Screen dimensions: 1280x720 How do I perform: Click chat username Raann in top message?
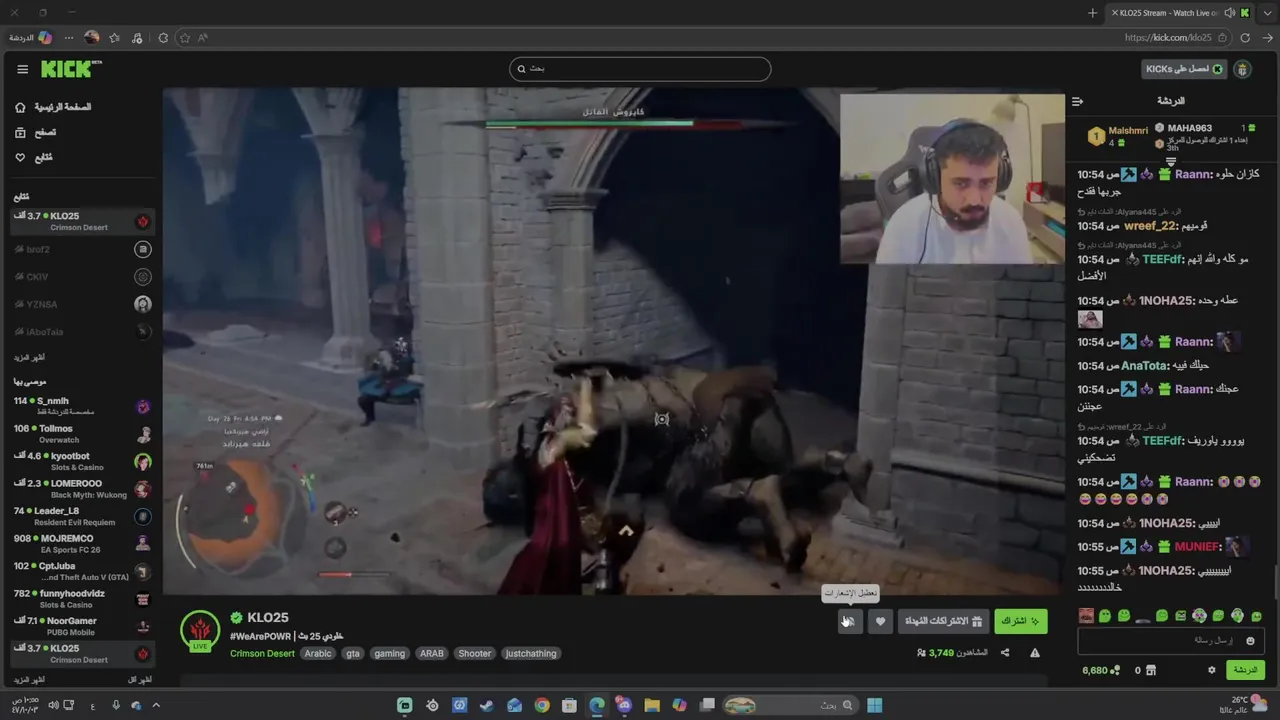coord(1193,174)
